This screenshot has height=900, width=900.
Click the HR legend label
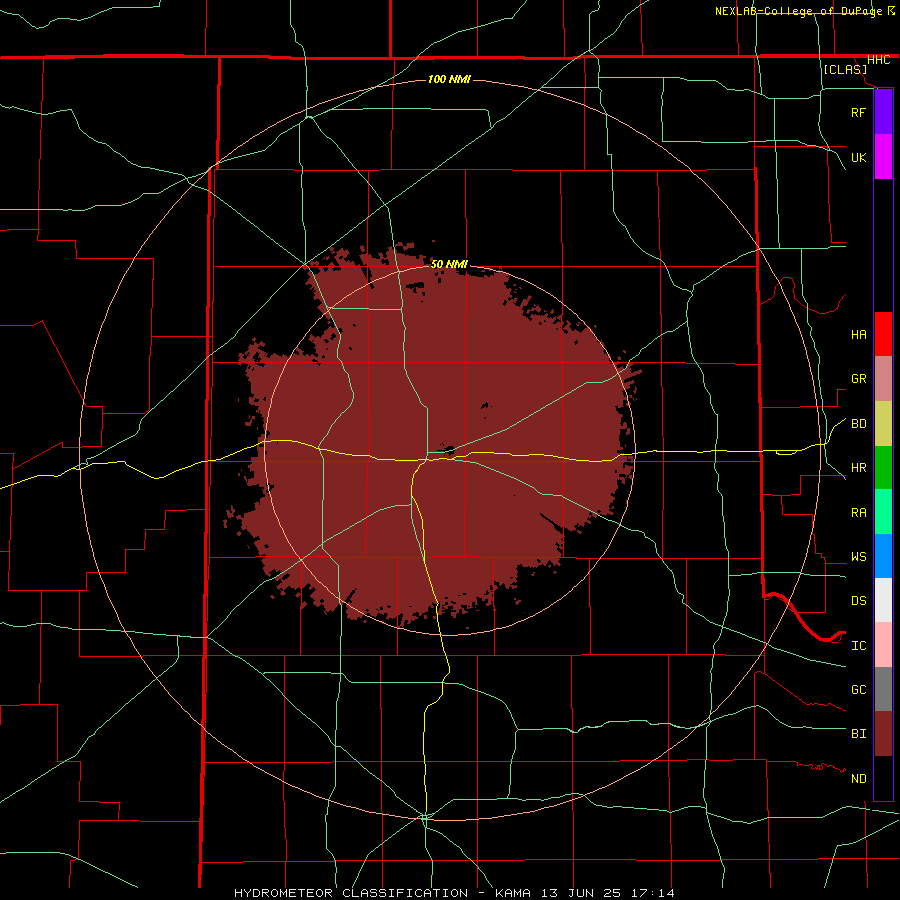(x=858, y=468)
